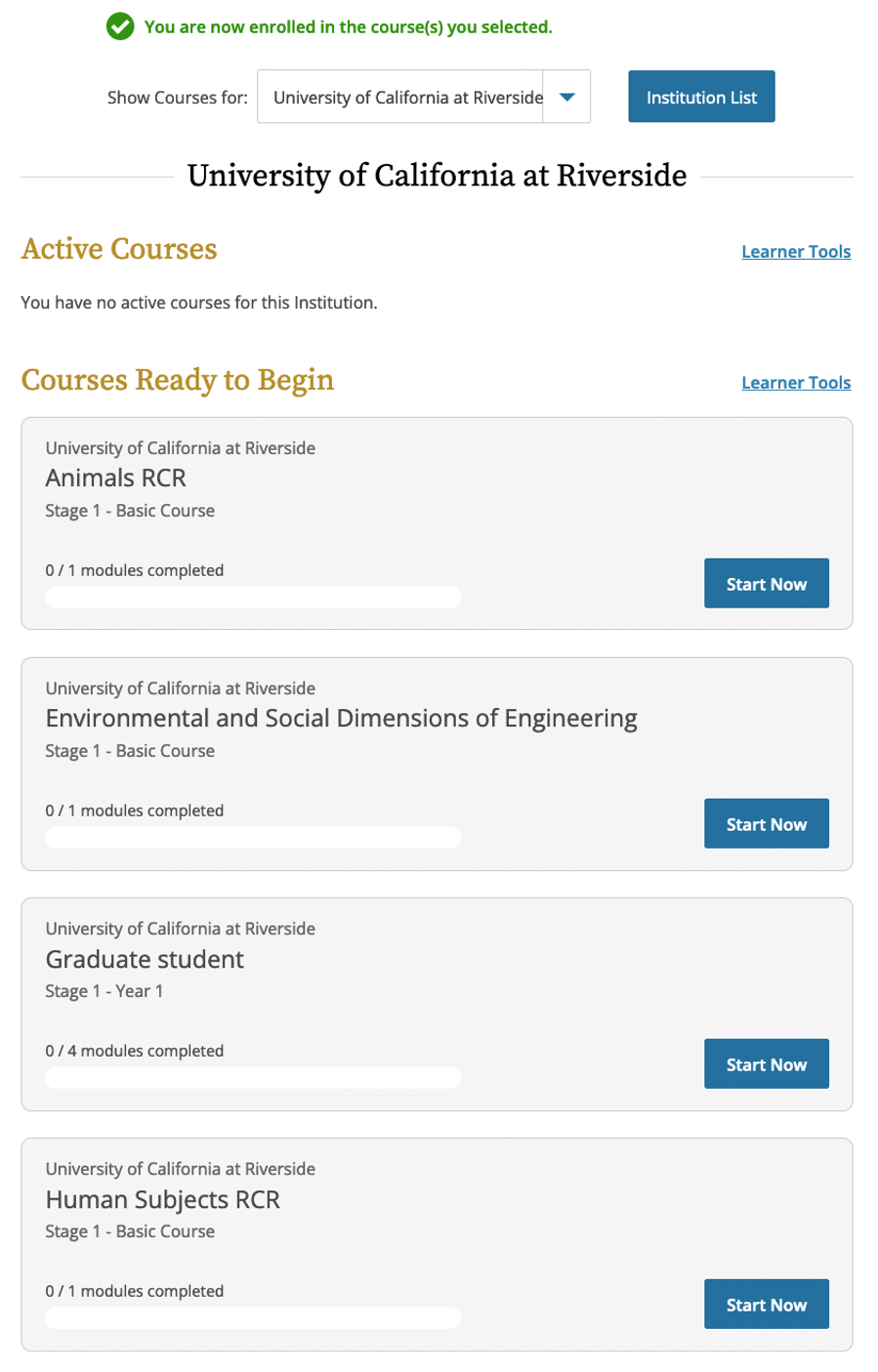
Task: Click the Active Courses heading
Action: [x=119, y=249]
